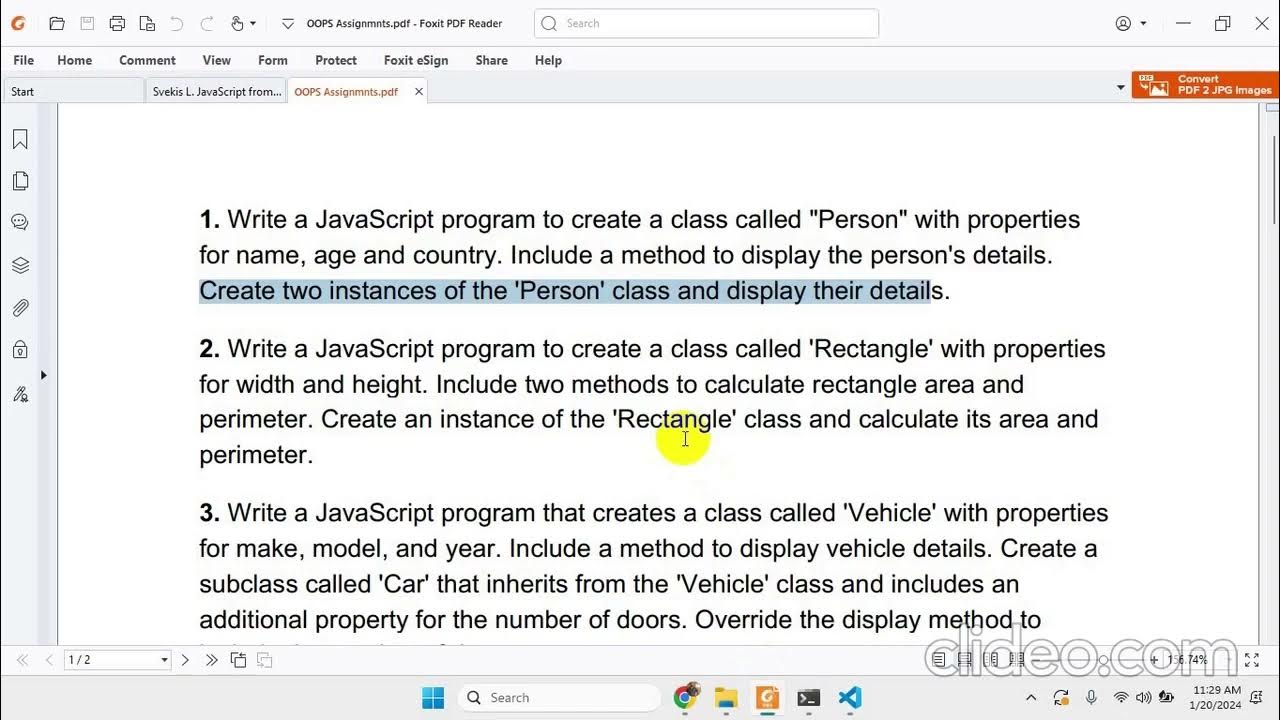
Task: Open the Pages thumbnails panel
Action: (20, 181)
